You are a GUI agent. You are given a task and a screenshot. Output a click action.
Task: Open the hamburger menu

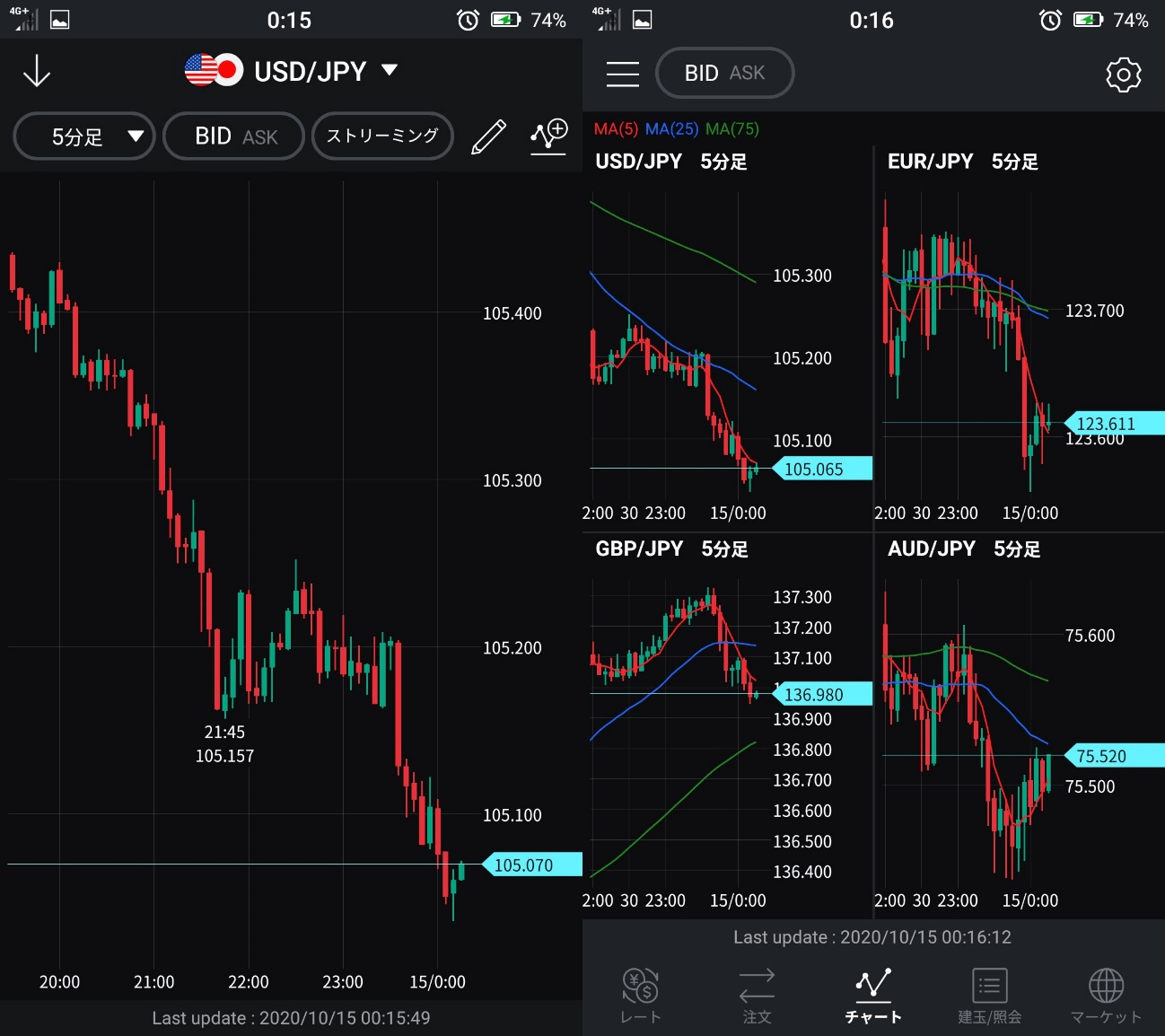(x=622, y=74)
